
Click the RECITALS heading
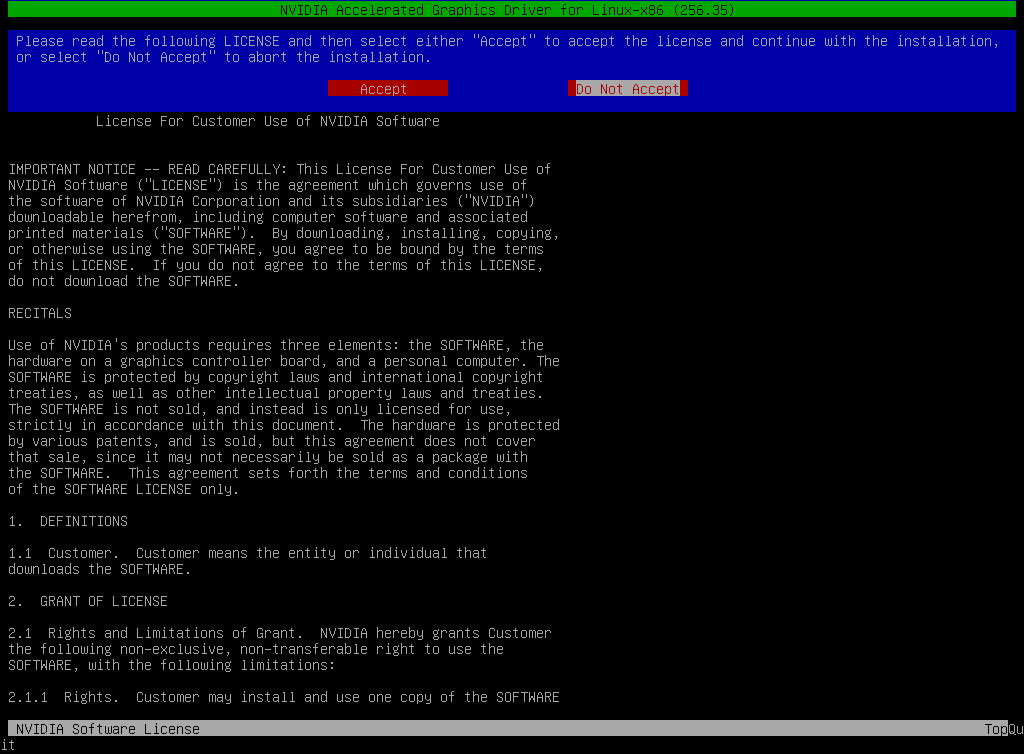(x=40, y=313)
